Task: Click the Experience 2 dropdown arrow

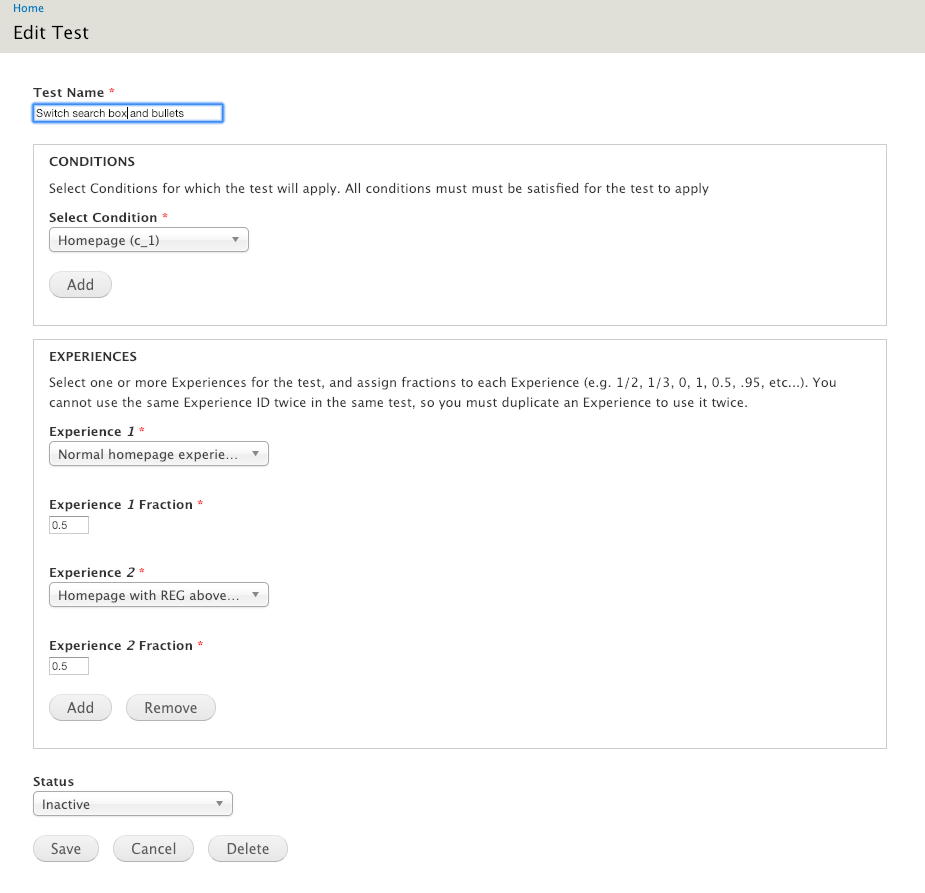Action: [255, 595]
